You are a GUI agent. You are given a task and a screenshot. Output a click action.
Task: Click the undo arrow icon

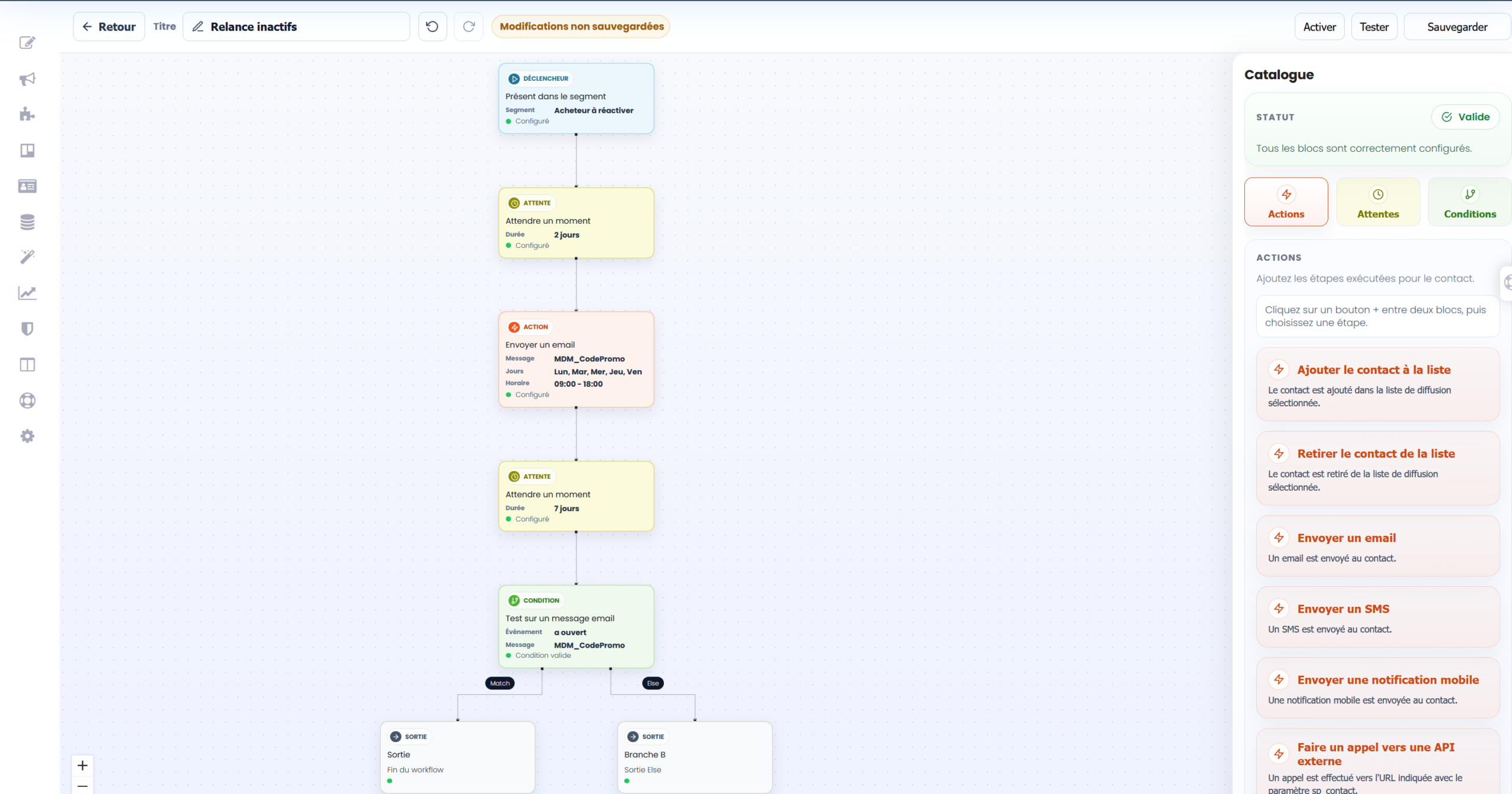coord(432,27)
